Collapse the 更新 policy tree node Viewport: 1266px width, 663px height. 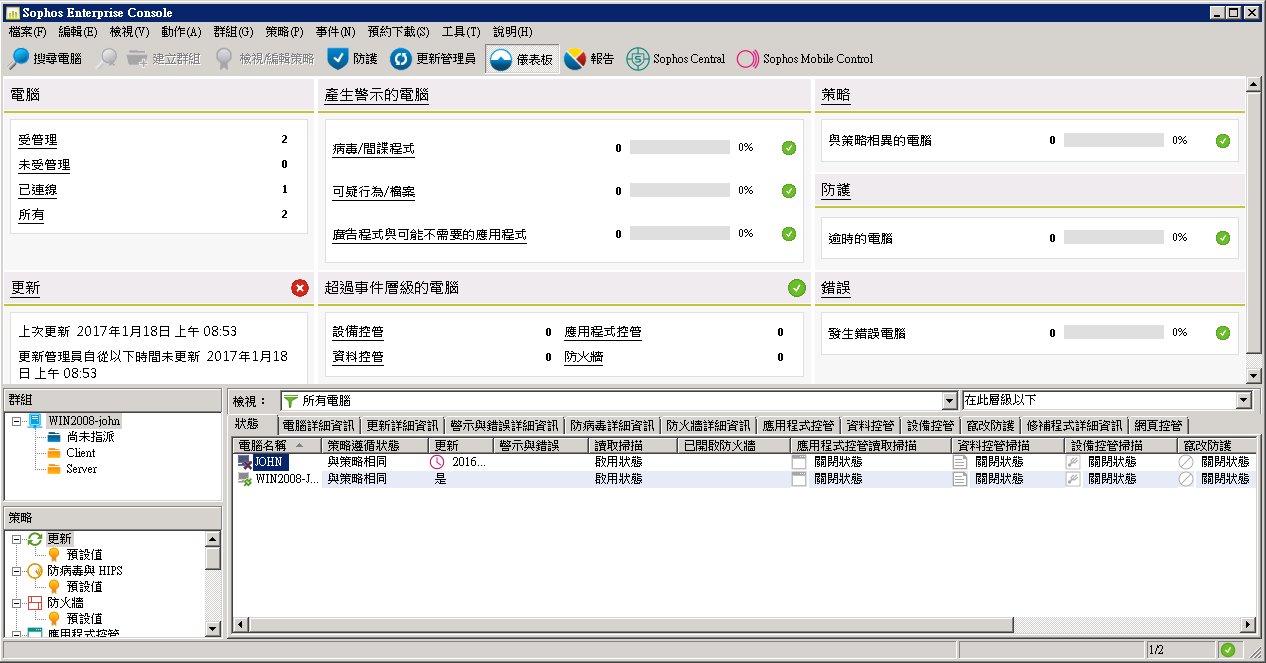(x=16, y=539)
